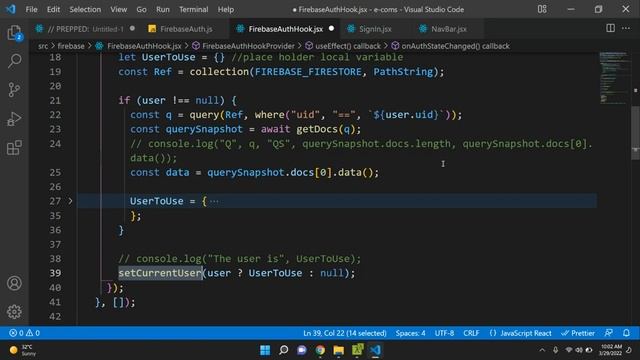640x360 pixels.
Task: Click the PathString argument on line 19
Action: [403, 71]
